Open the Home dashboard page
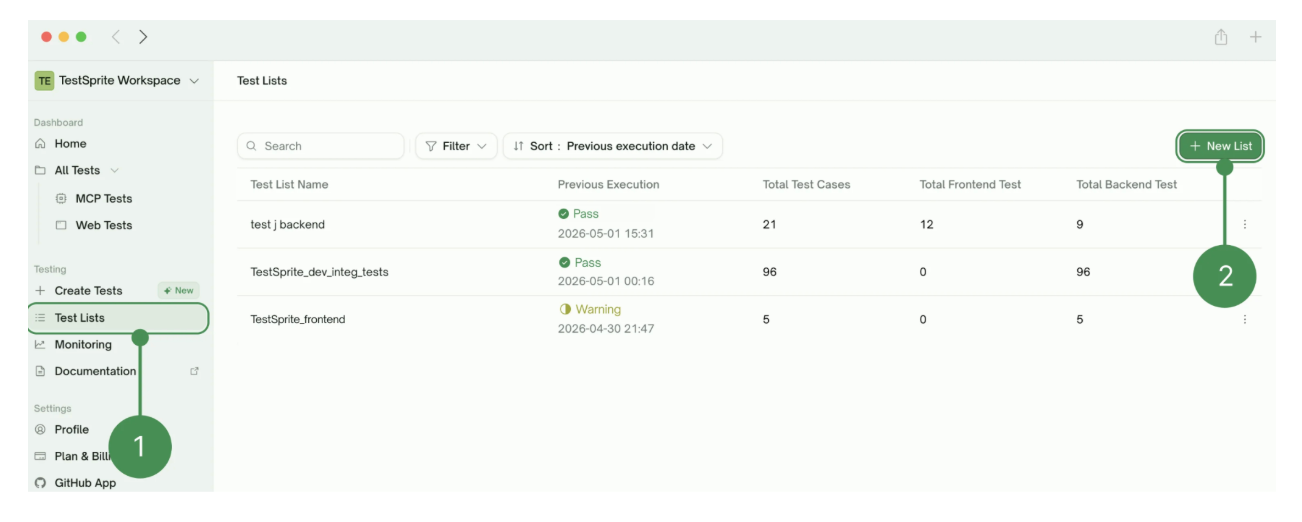The height and width of the screenshot is (522, 1302). click(70, 144)
